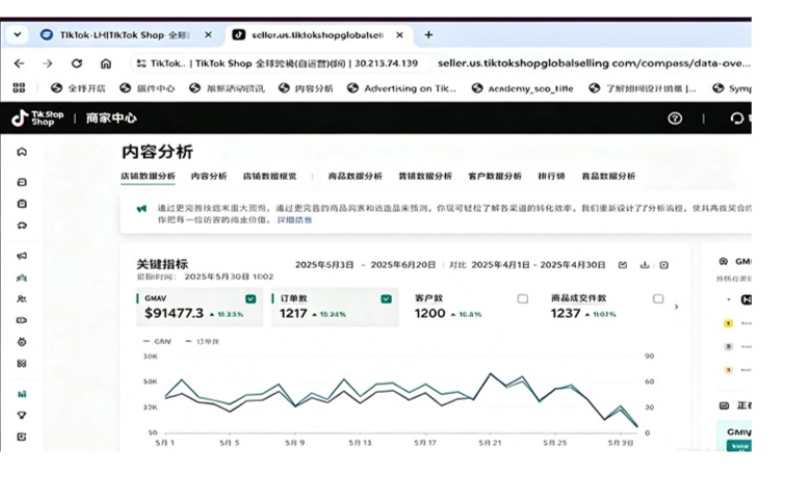Close the seller.us.tiktokshopglobalselling browser tab
Image resolution: width=800 pixels, height=500 pixels.
click(399, 35)
